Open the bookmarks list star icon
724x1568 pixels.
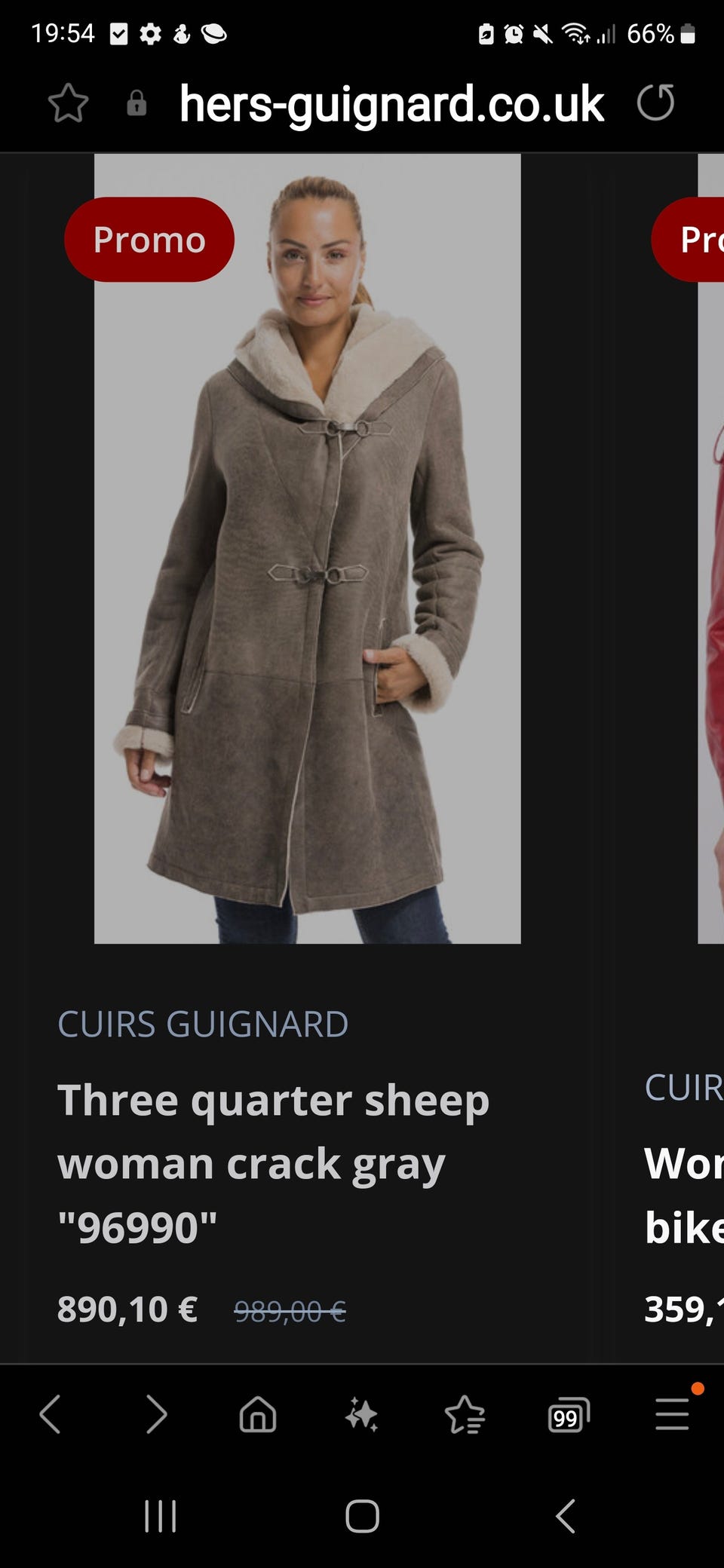[465, 1414]
